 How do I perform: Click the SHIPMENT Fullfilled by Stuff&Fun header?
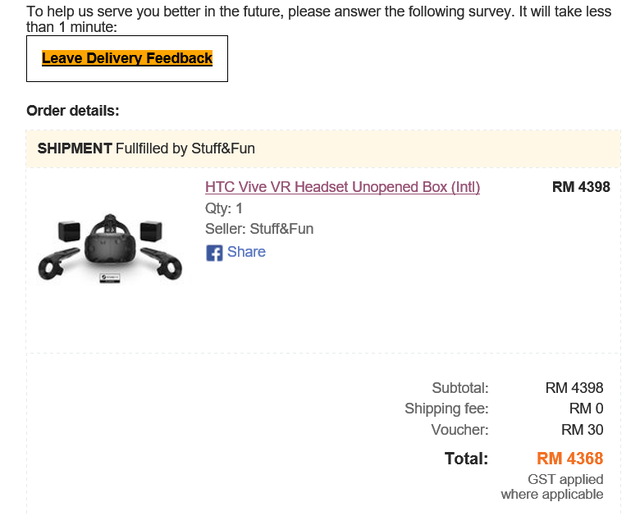coord(146,148)
